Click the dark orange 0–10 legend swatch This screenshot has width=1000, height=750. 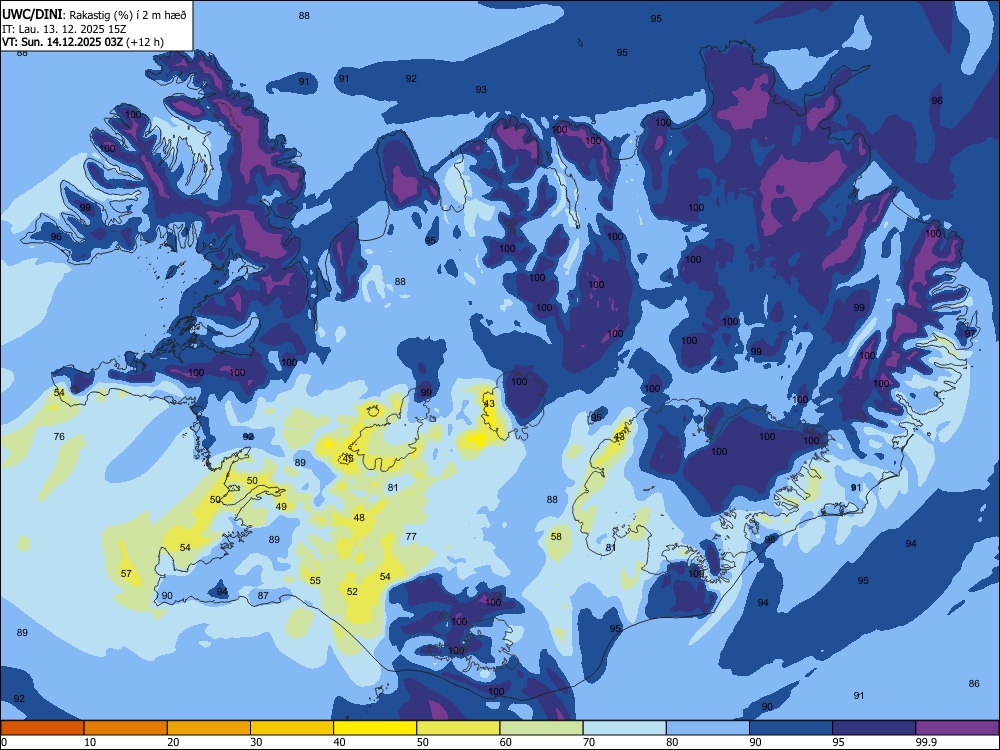click(x=42, y=728)
